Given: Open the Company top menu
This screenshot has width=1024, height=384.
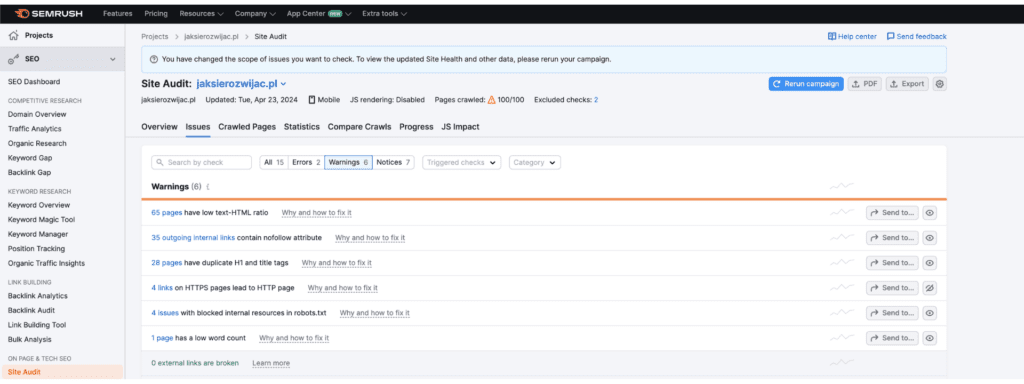Looking at the screenshot, I should pos(255,13).
